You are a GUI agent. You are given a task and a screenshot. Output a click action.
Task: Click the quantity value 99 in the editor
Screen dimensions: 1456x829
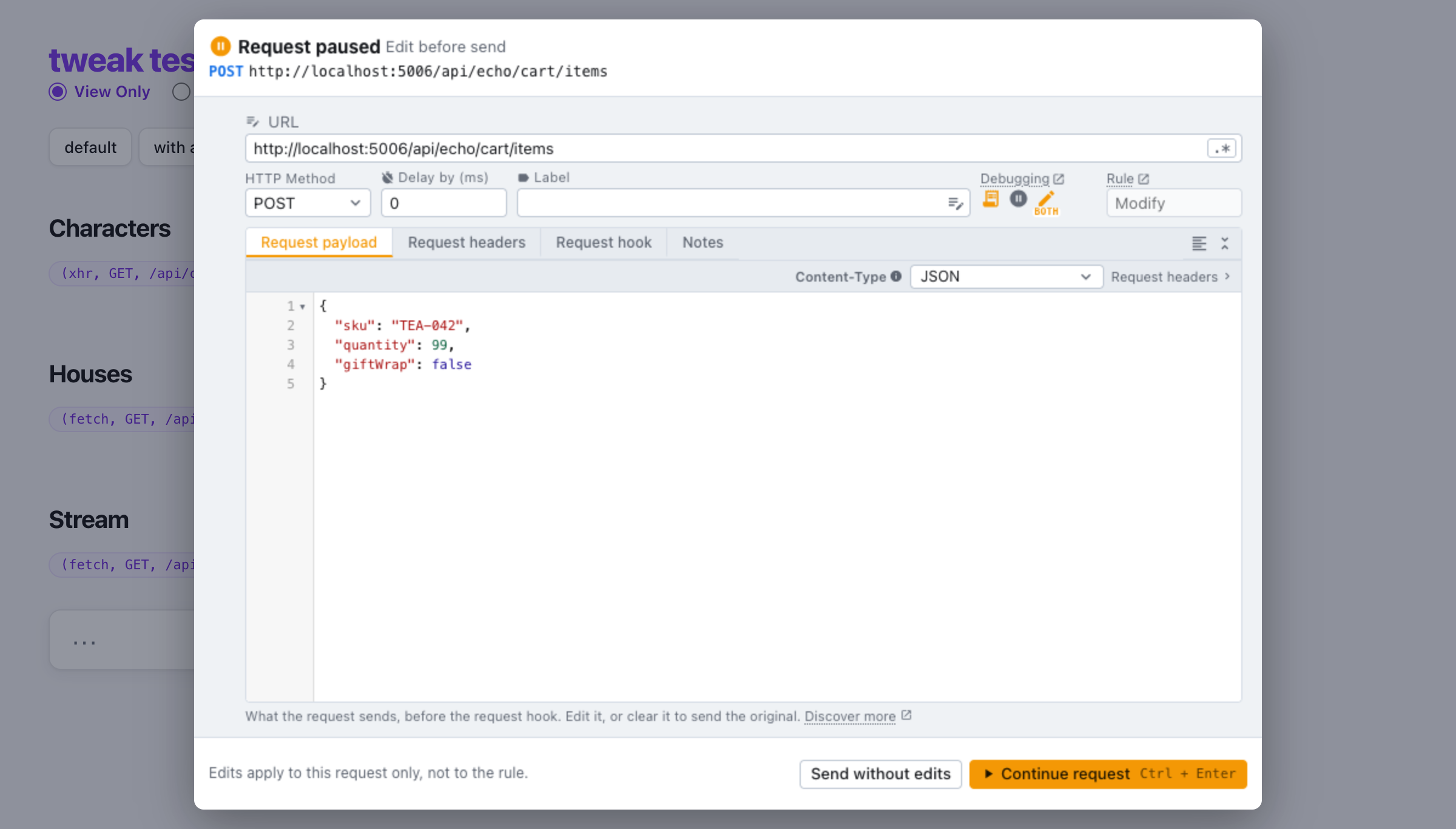[x=439, y=345]
